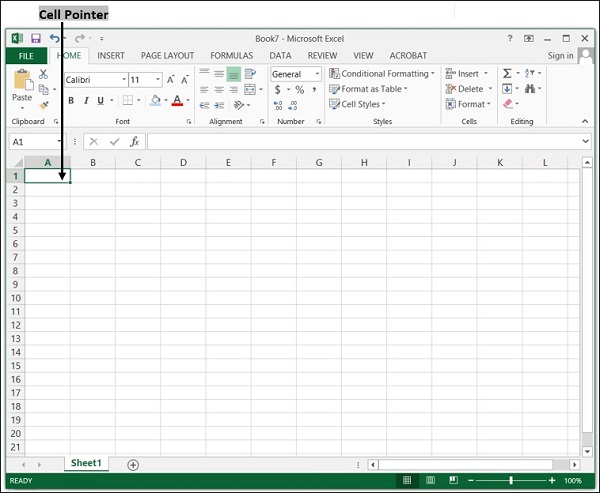Toggle middle vertical alignment

click(219, 73)
